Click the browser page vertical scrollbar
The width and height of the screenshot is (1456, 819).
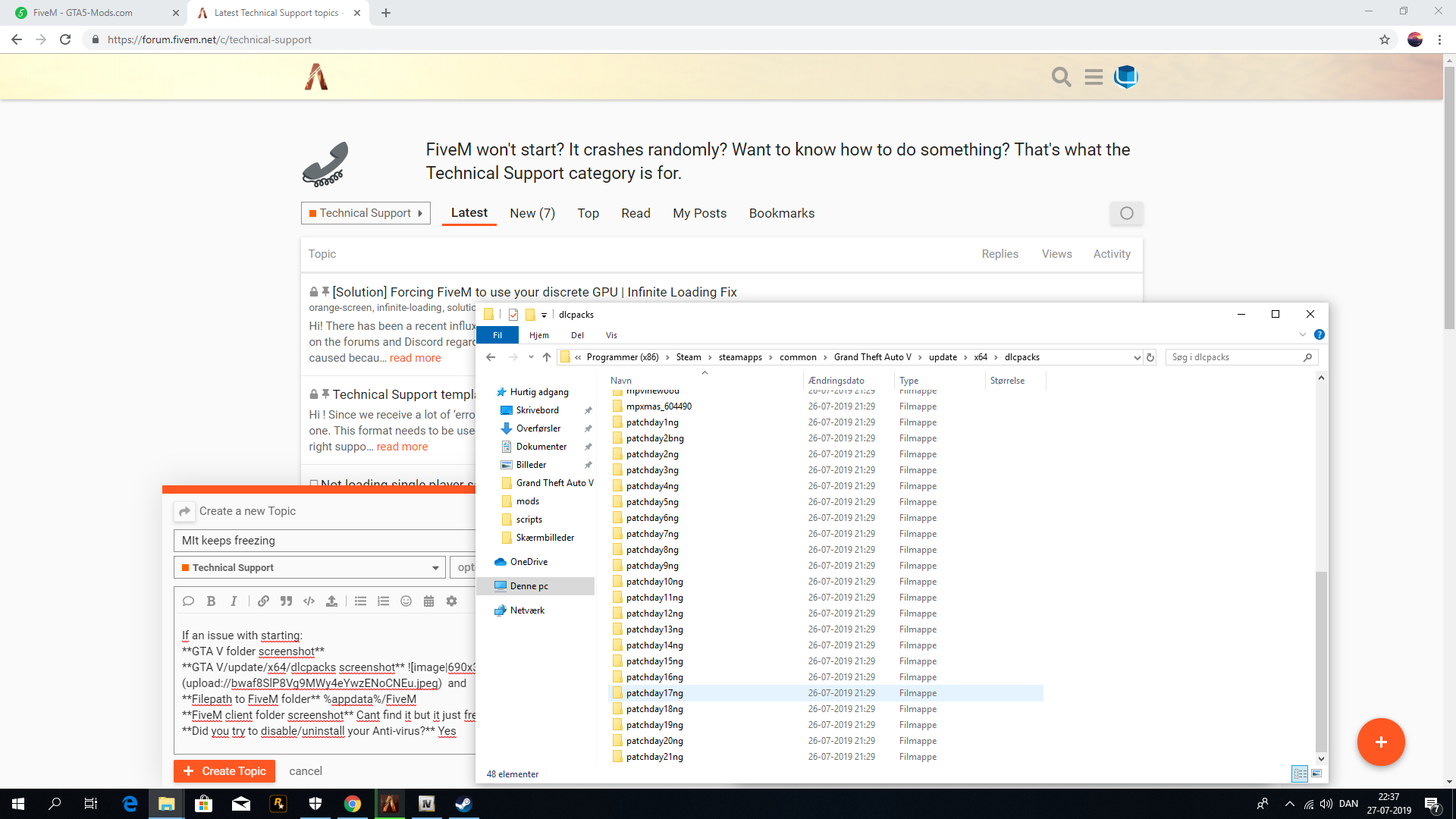coord(1449,197)
